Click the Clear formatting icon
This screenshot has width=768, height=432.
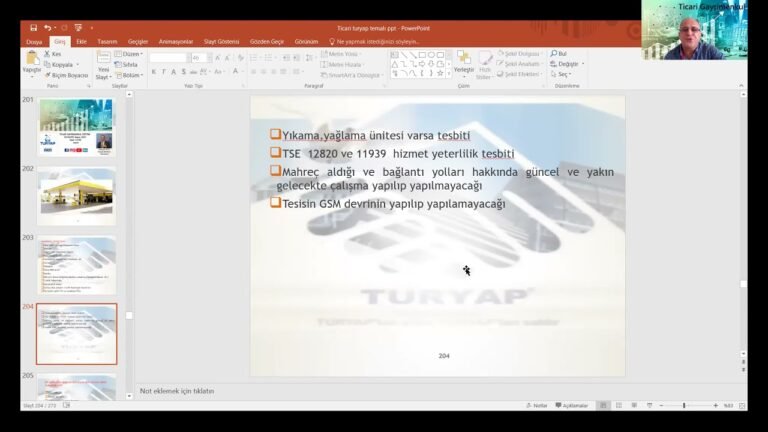(240, 58)
